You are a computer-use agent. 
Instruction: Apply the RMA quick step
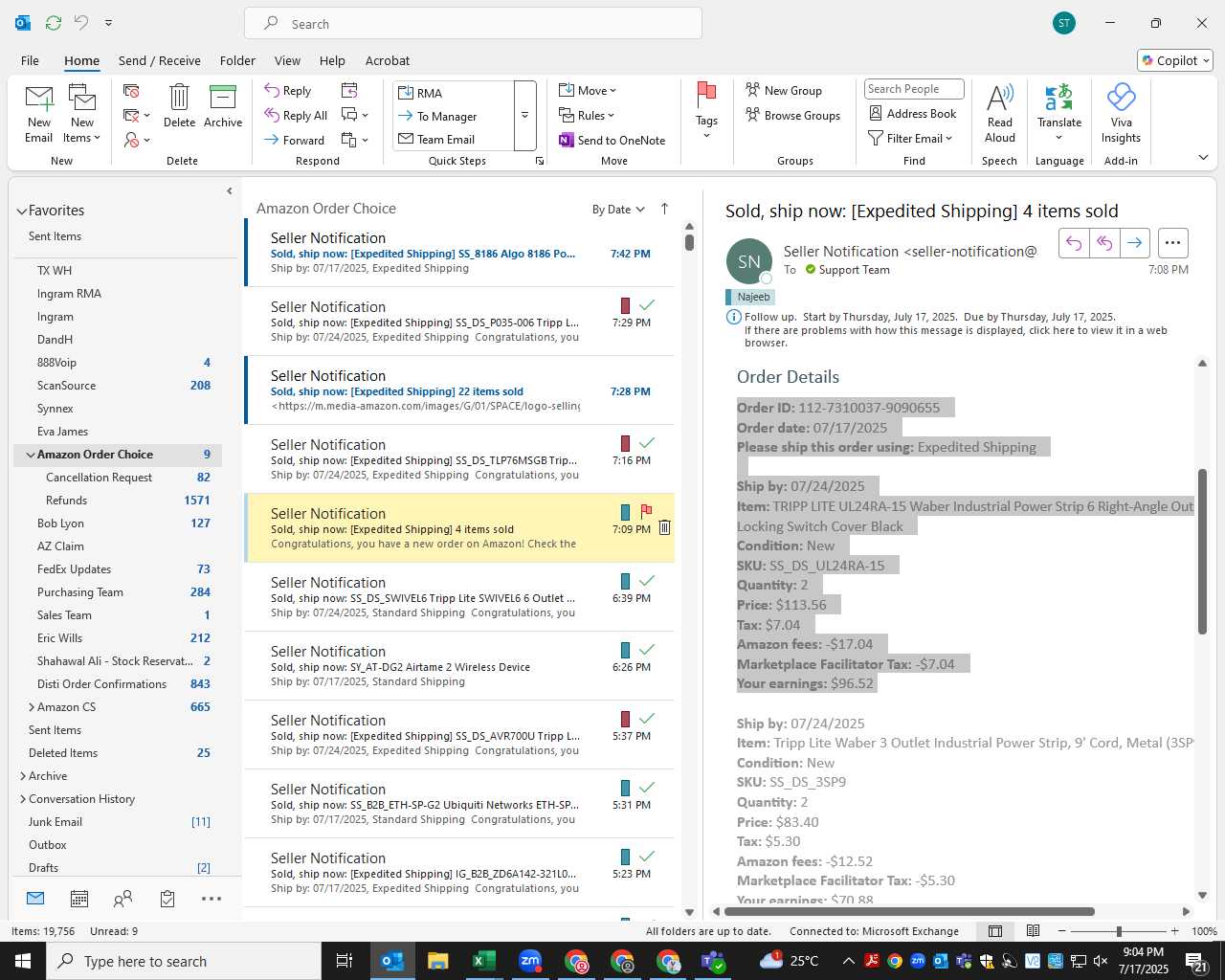(454, 93)
